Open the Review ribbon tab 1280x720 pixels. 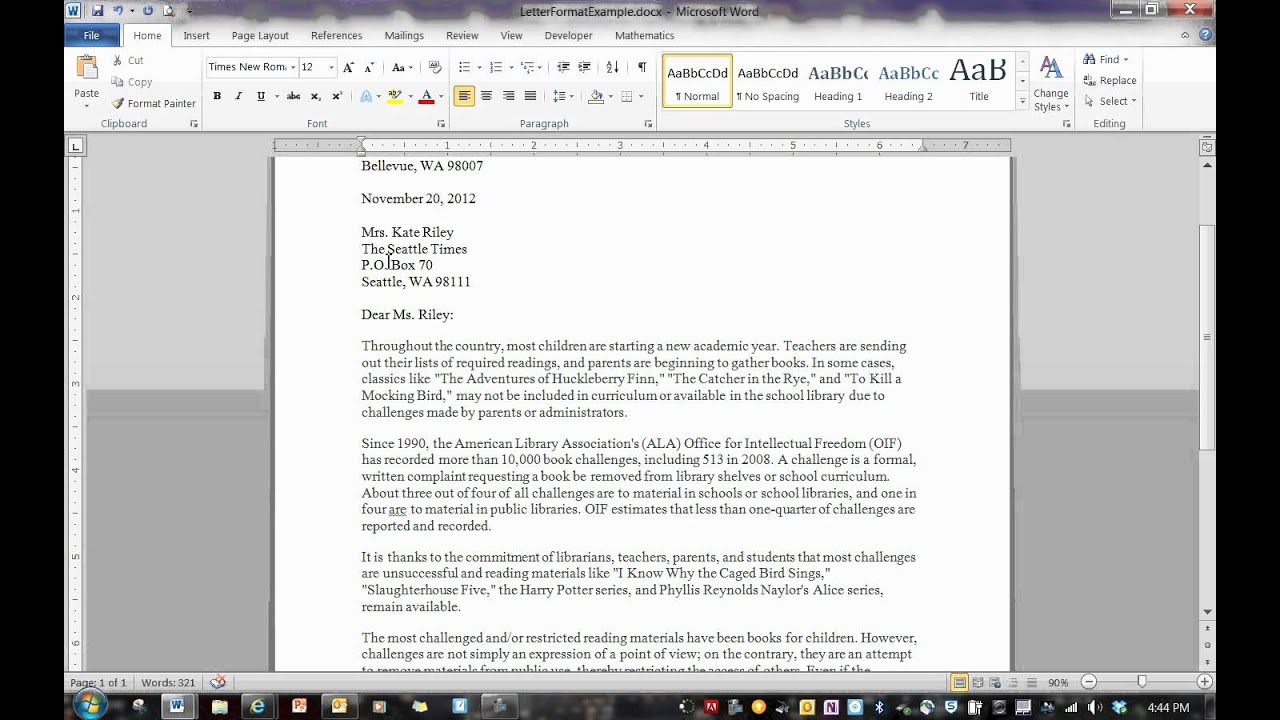462,35
